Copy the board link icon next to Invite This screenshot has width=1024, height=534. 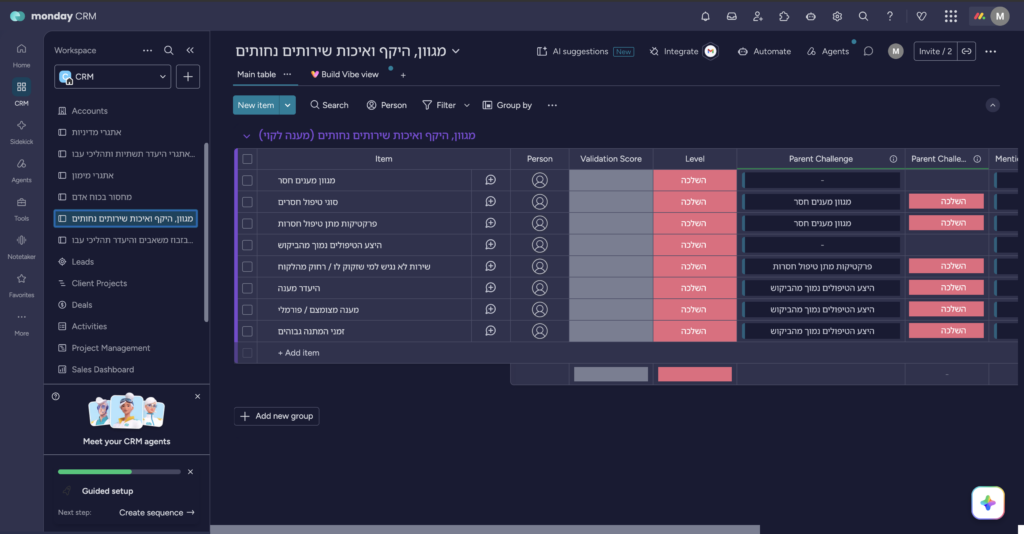(x=967, y=52)
